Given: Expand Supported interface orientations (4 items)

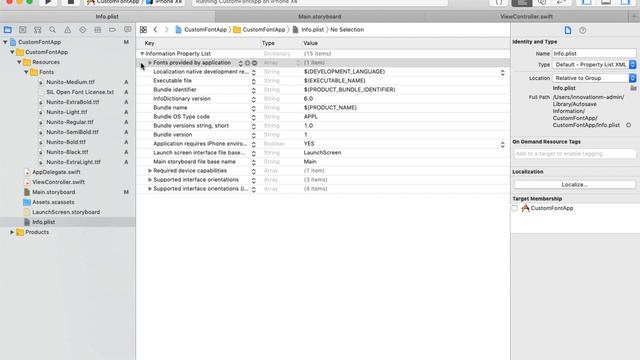Looking at the screenshot, I should coord(150,189).
